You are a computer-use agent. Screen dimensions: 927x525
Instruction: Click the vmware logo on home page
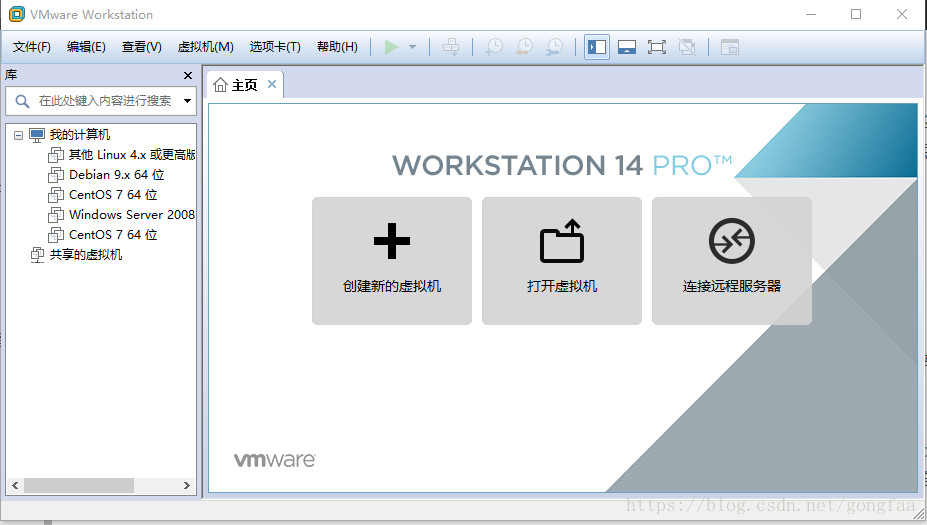pos(275,460)
